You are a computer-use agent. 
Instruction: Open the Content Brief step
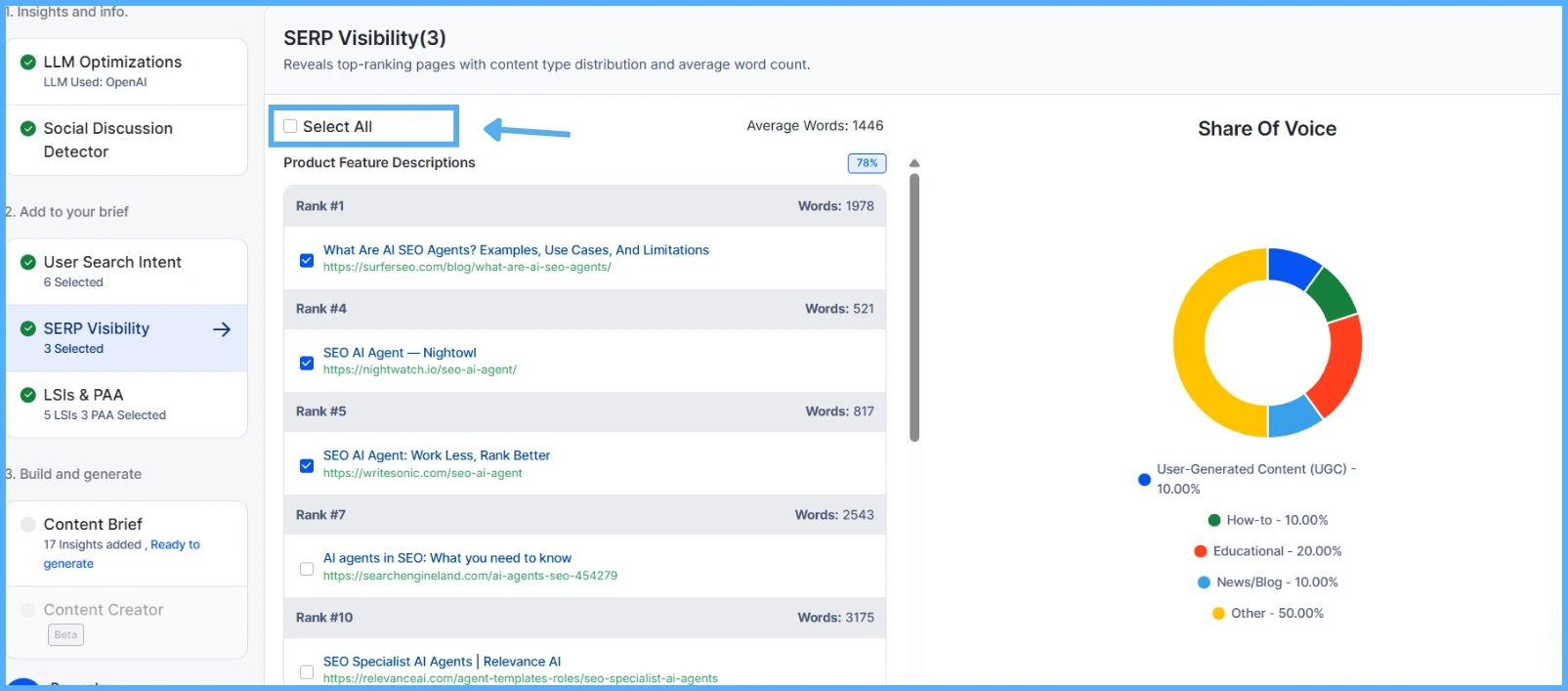pyautogui.click(x=93, y=525)
